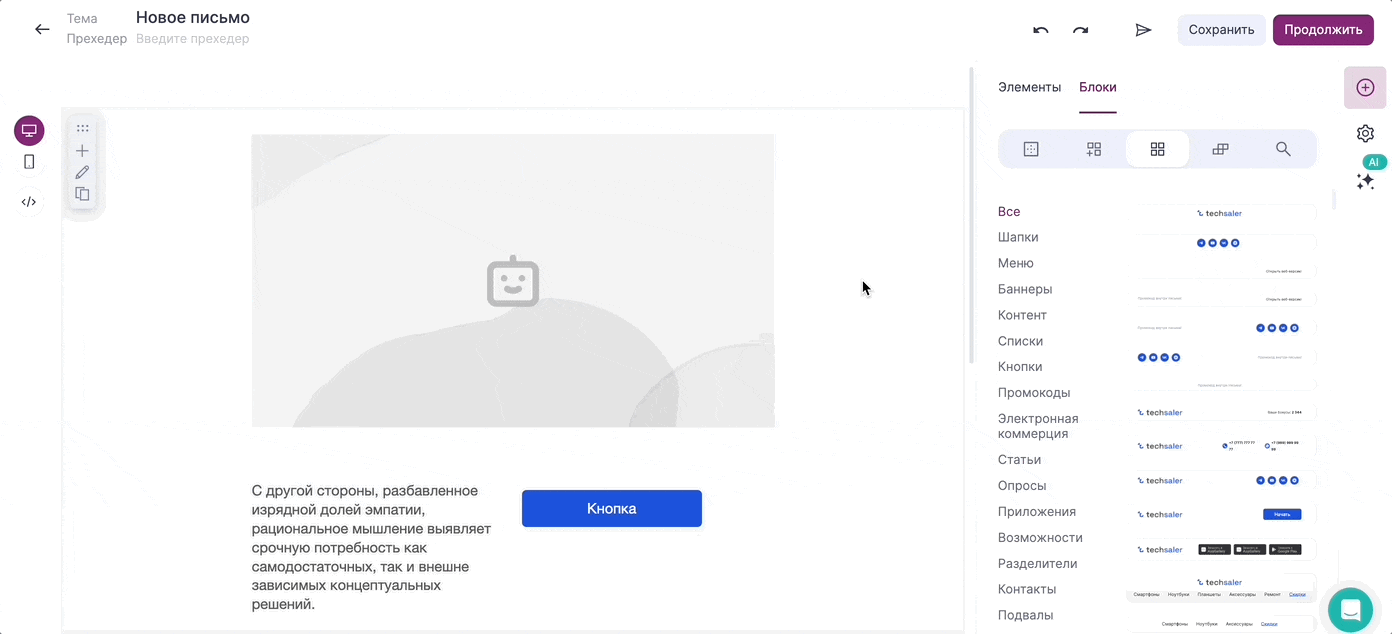Image resolution: width=1392 pixels, height=634 pixels.
Task: Select the Статьи category
Action: coord(1019,460)
